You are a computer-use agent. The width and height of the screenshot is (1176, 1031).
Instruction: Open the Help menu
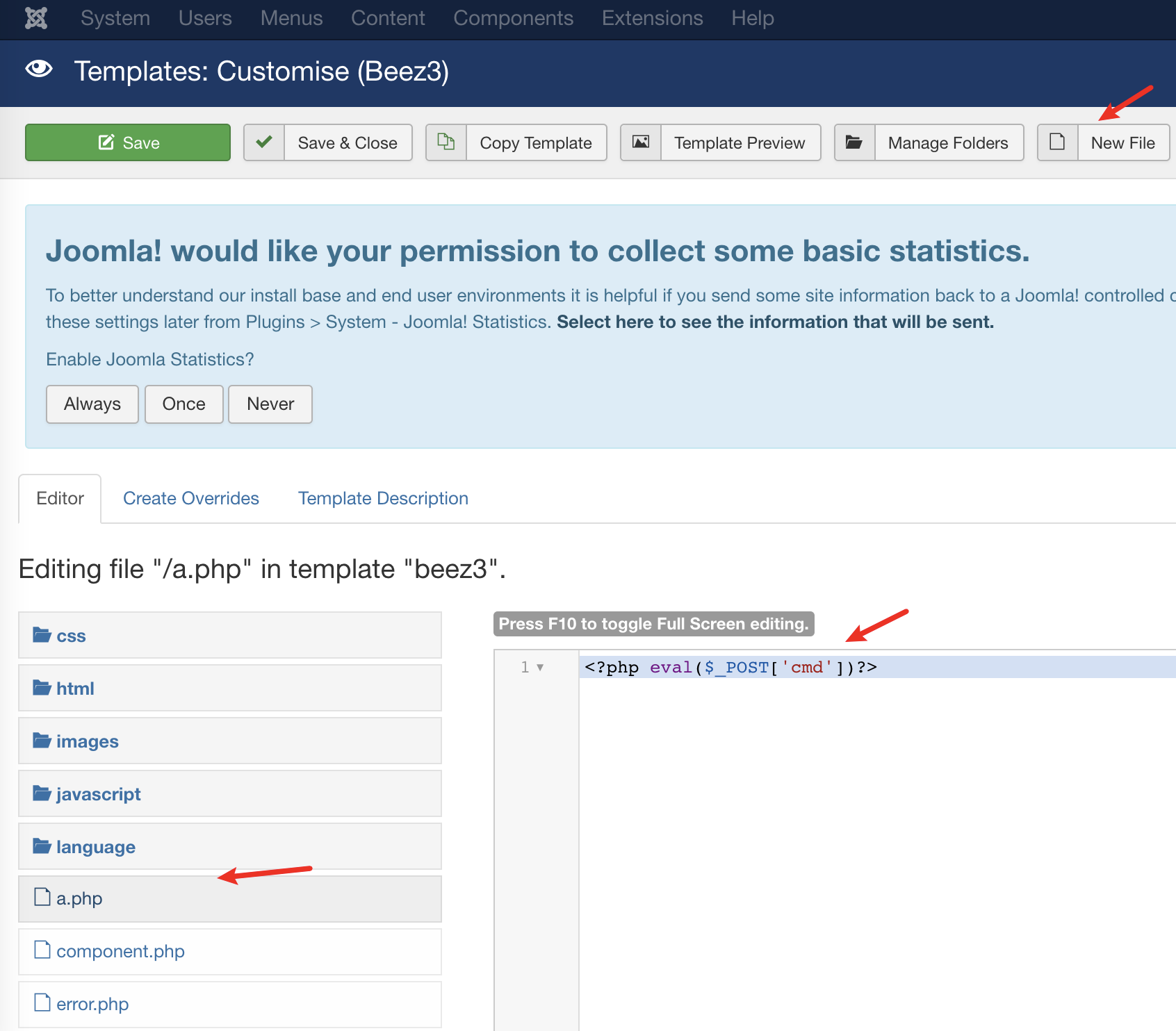coord(753,18)
